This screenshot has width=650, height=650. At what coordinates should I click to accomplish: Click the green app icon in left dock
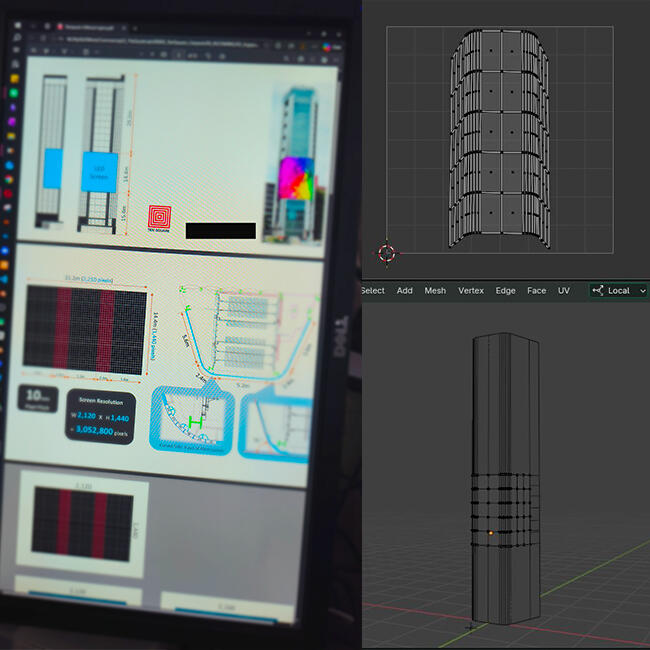coord(12,95)
